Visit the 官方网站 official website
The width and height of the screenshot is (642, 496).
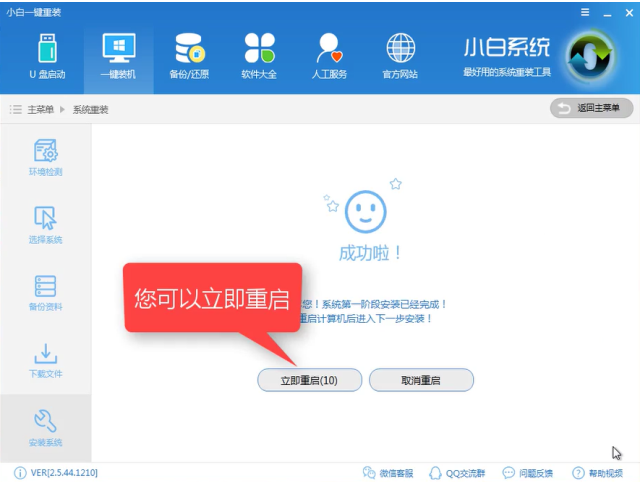click(x=400, y=56)
